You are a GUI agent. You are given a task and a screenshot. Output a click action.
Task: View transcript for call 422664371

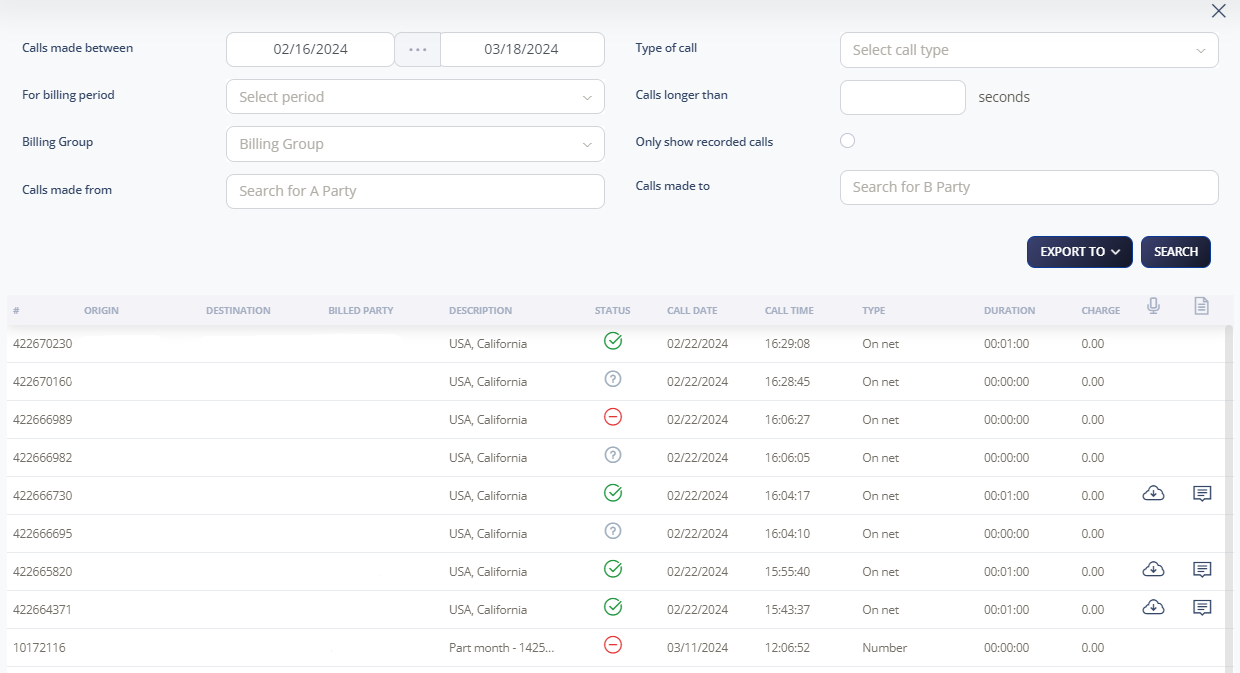coord(1202,608)
